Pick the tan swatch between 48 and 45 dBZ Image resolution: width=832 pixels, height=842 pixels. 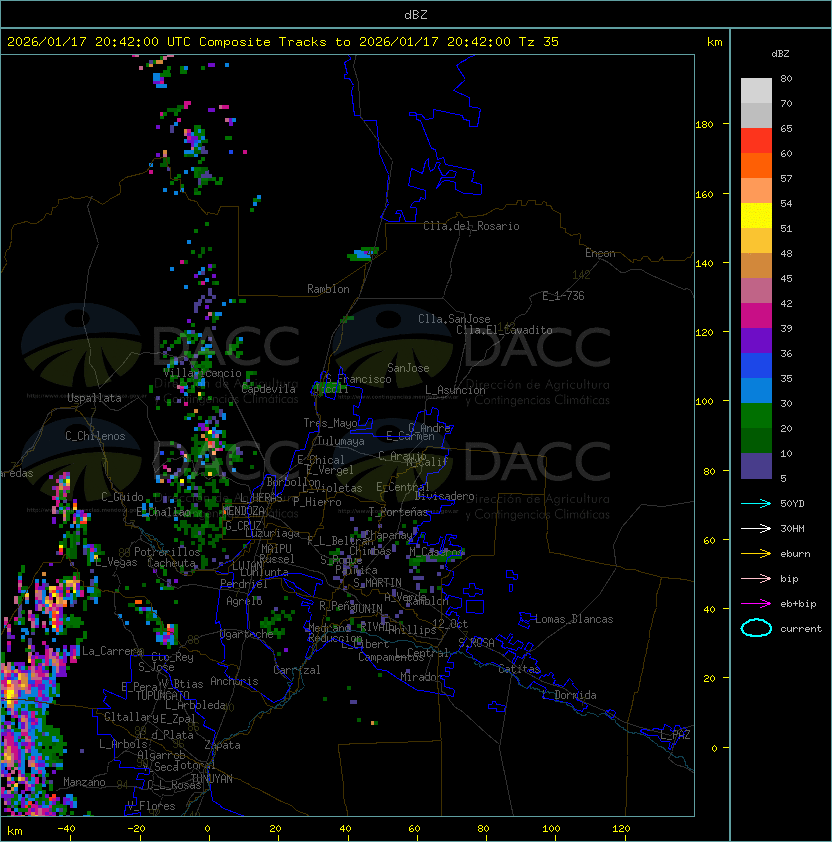[756, 266]
